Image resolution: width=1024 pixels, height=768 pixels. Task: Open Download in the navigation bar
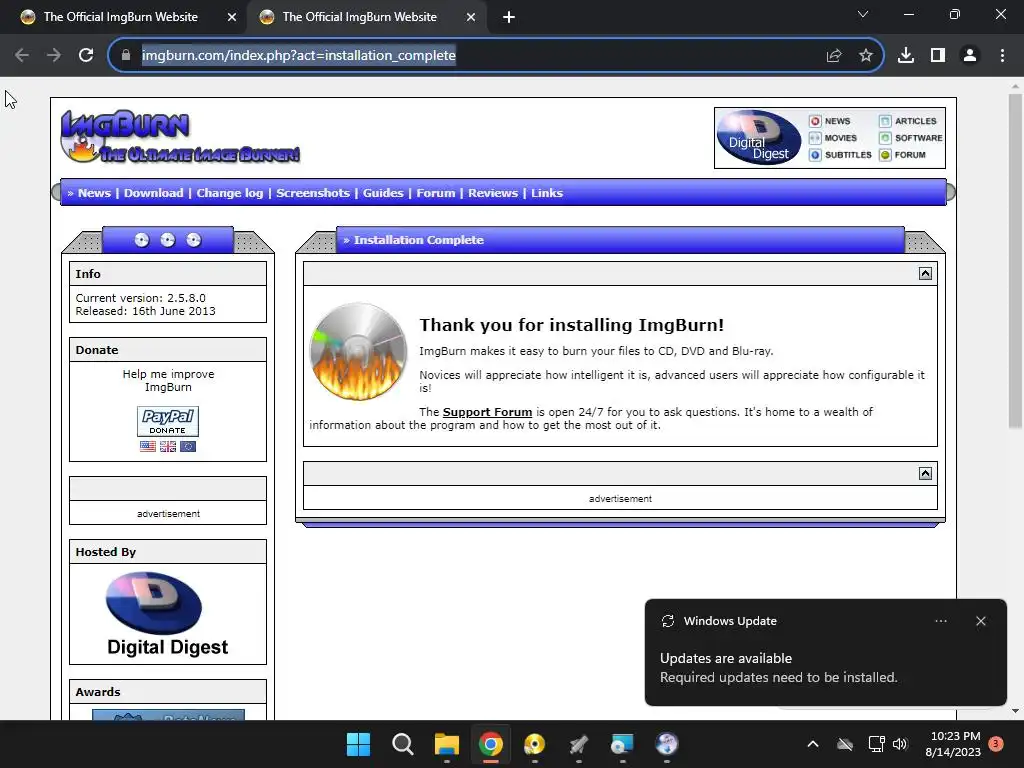coord(153,193)
